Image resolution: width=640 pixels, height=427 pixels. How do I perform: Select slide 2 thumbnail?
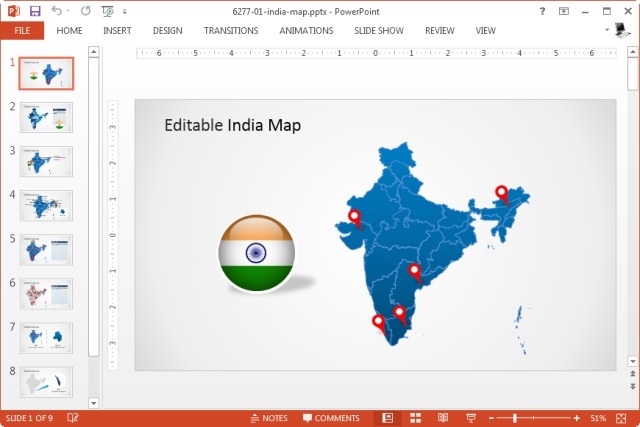(46, 118)
